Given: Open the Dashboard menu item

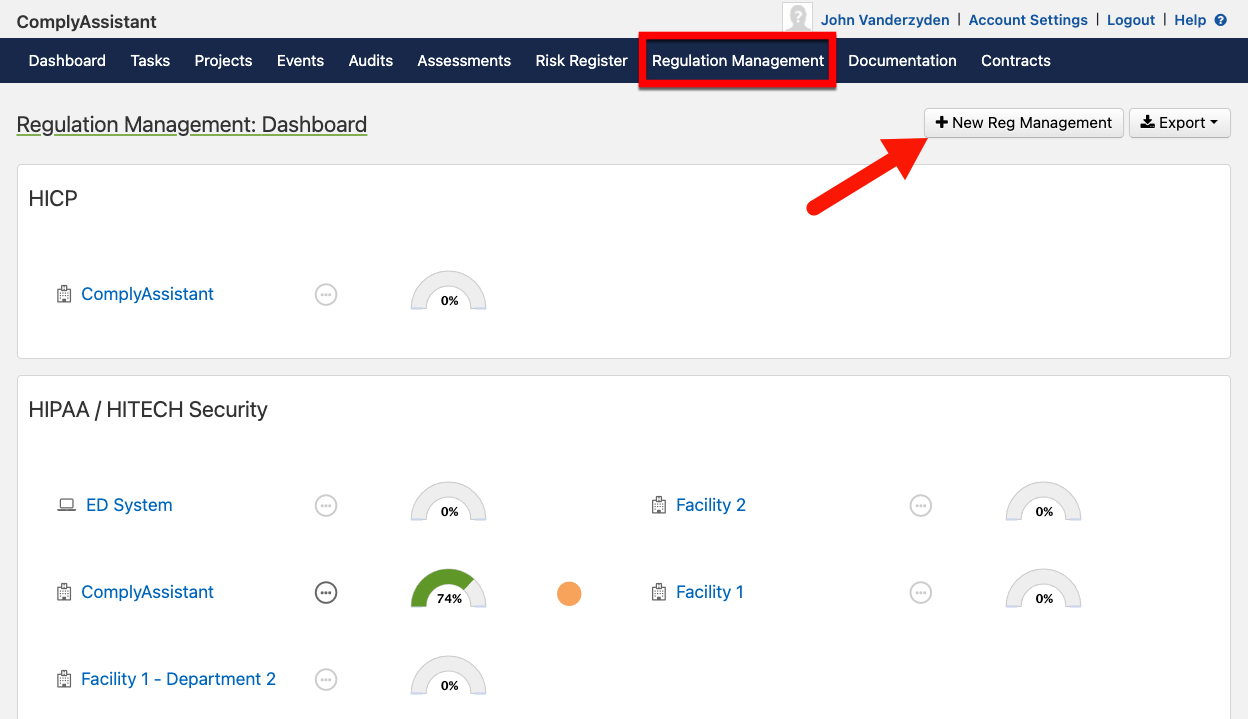Looking at the screenshot, I should (67, 61).
